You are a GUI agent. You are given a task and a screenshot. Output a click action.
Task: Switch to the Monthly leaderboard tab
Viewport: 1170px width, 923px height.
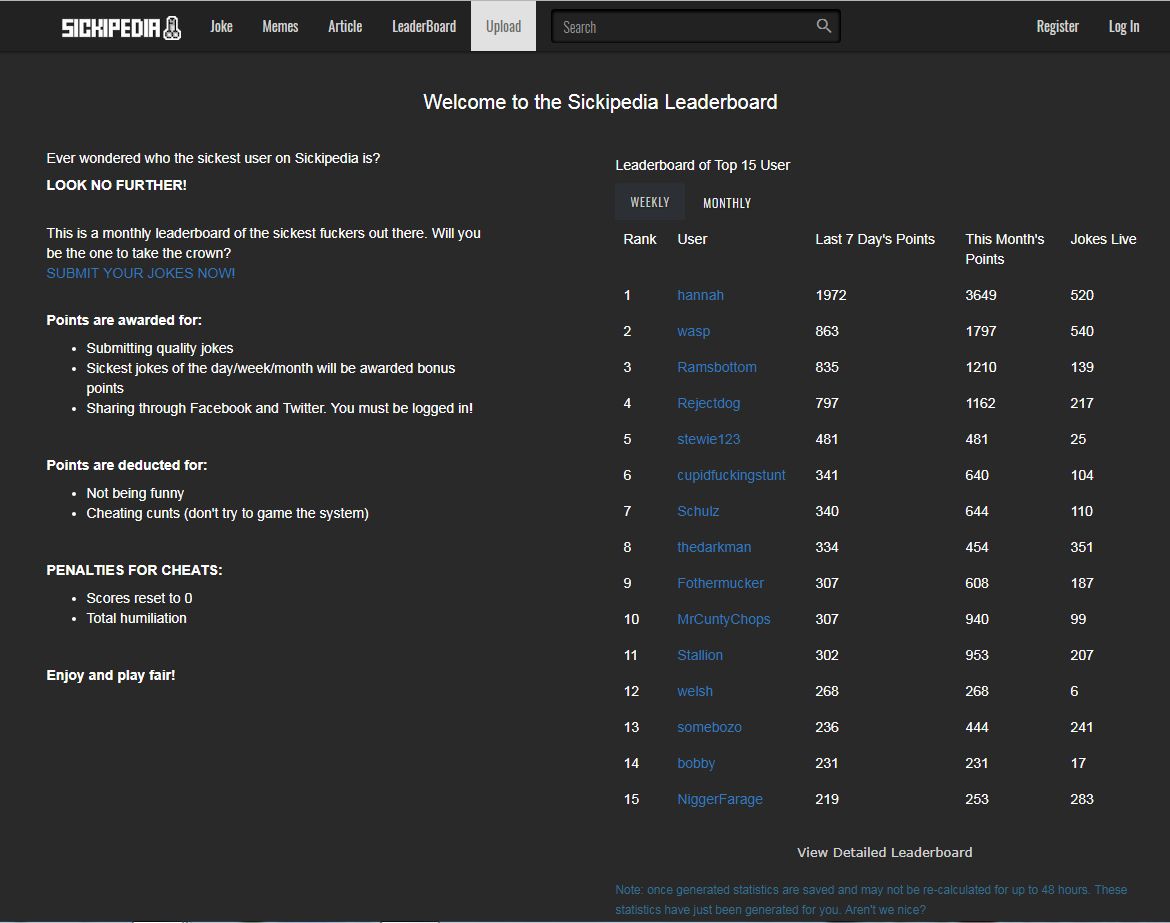tap(727, 203)
